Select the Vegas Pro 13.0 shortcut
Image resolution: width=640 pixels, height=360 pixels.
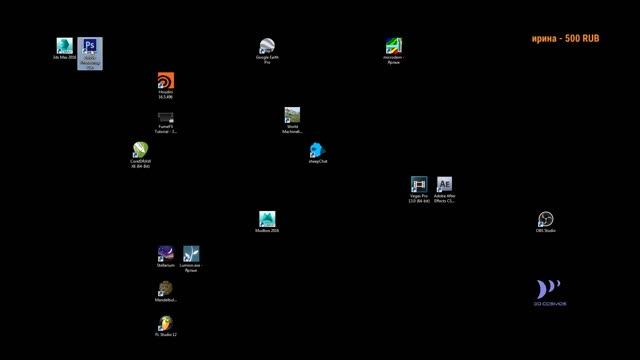419,190
